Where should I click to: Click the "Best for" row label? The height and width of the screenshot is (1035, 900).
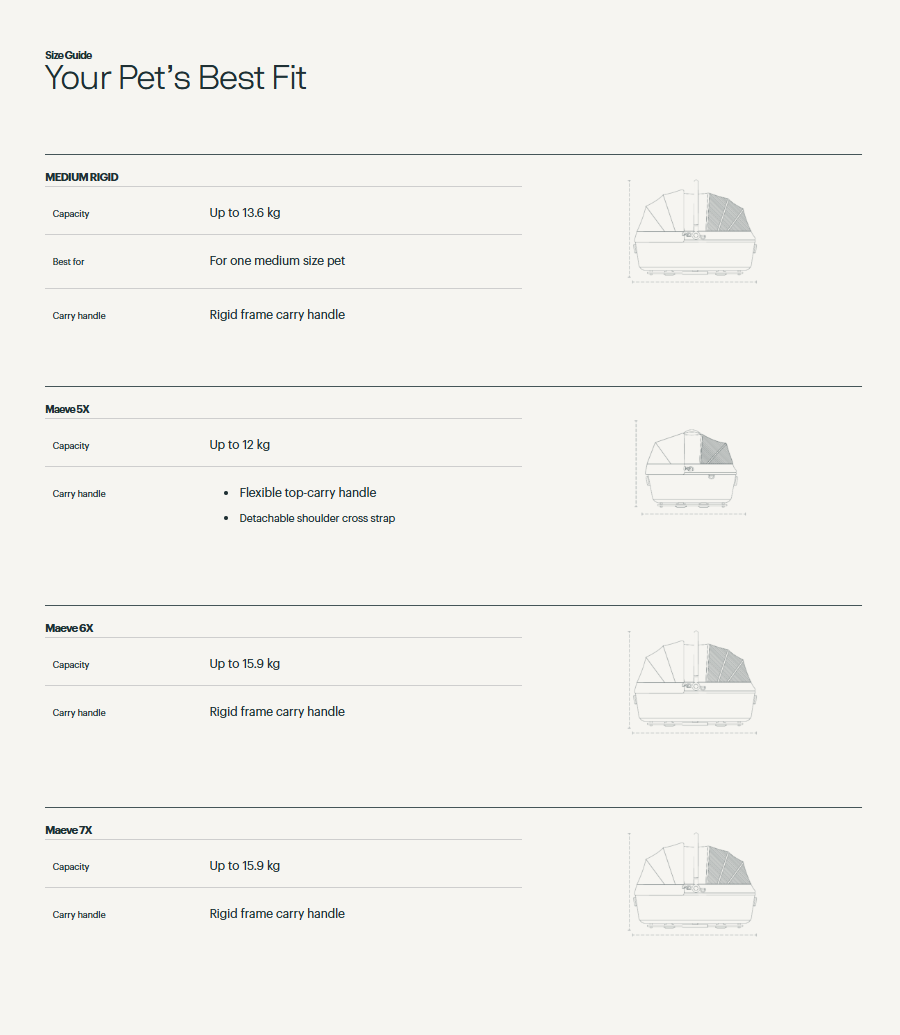pos(68,262)
